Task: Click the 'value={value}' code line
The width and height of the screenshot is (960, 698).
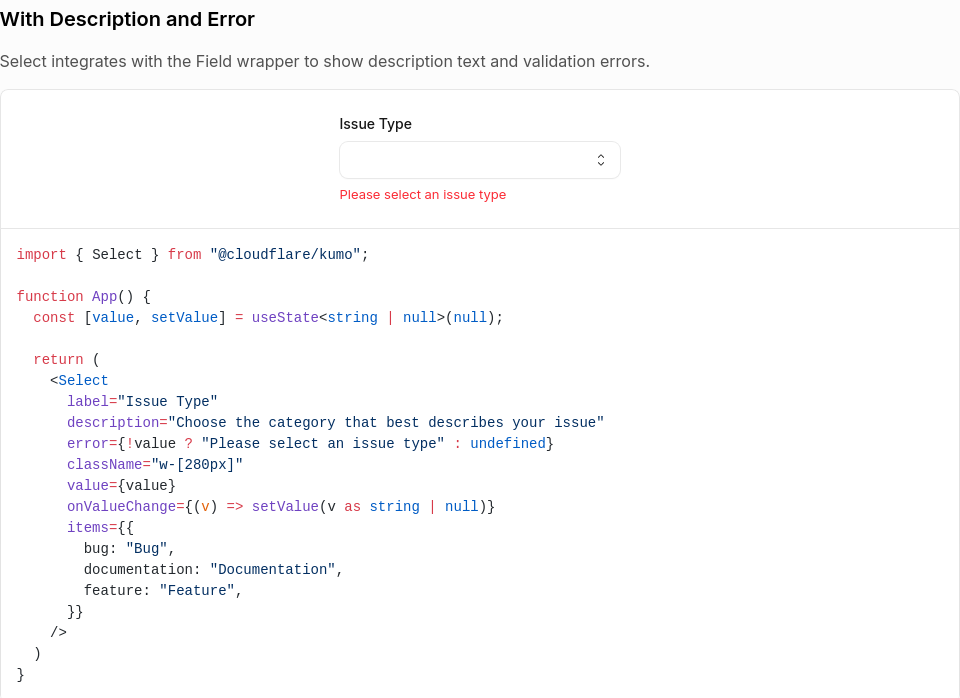Action: (x=121, y=486)
